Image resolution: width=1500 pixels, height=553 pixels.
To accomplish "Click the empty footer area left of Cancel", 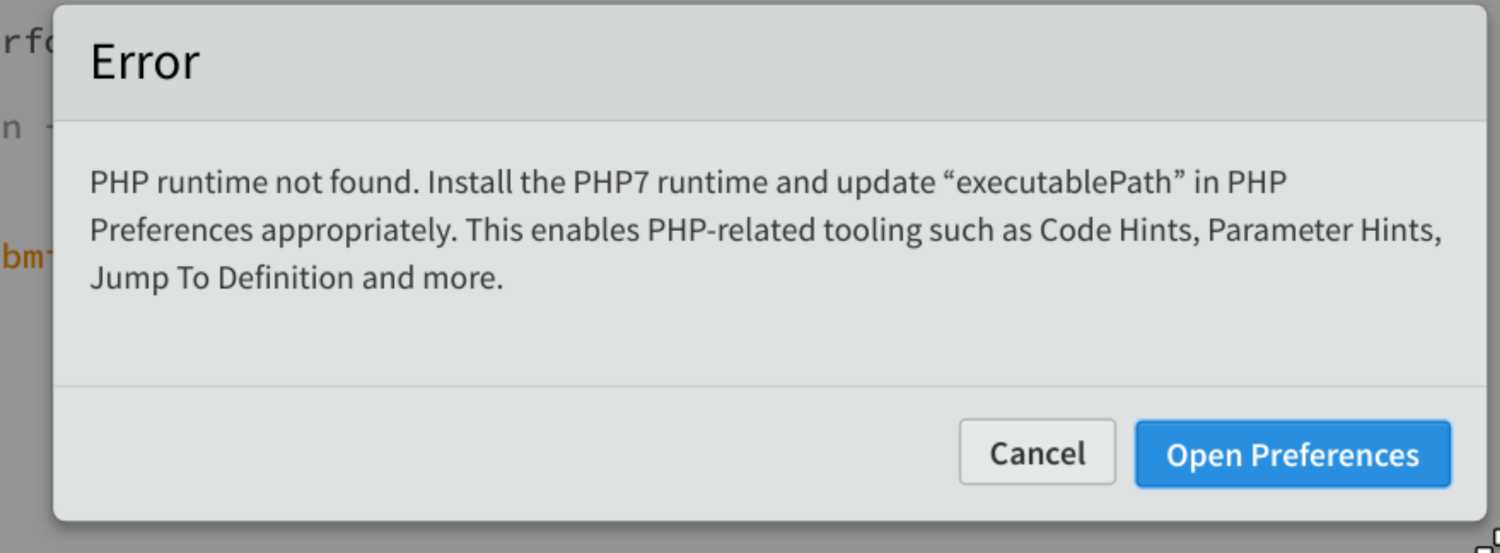I will [500, 452].
